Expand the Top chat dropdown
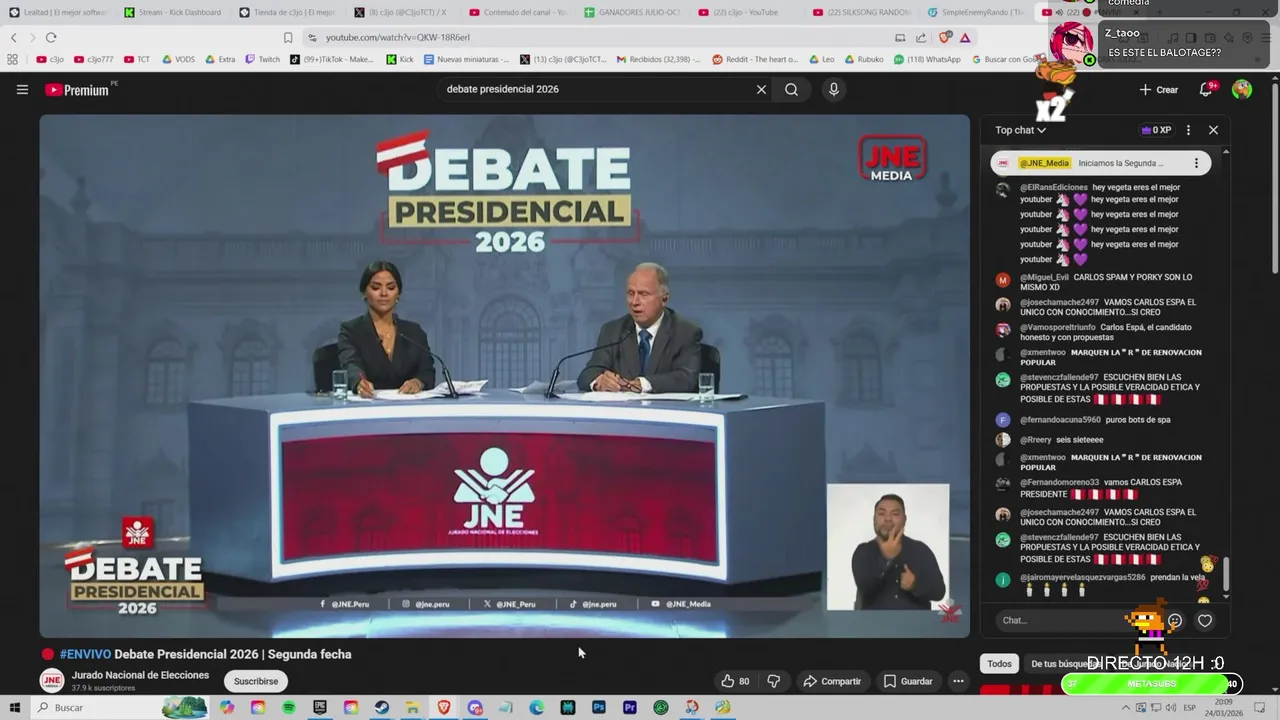The image size is (1280, 720). (x=1020, y=130)
